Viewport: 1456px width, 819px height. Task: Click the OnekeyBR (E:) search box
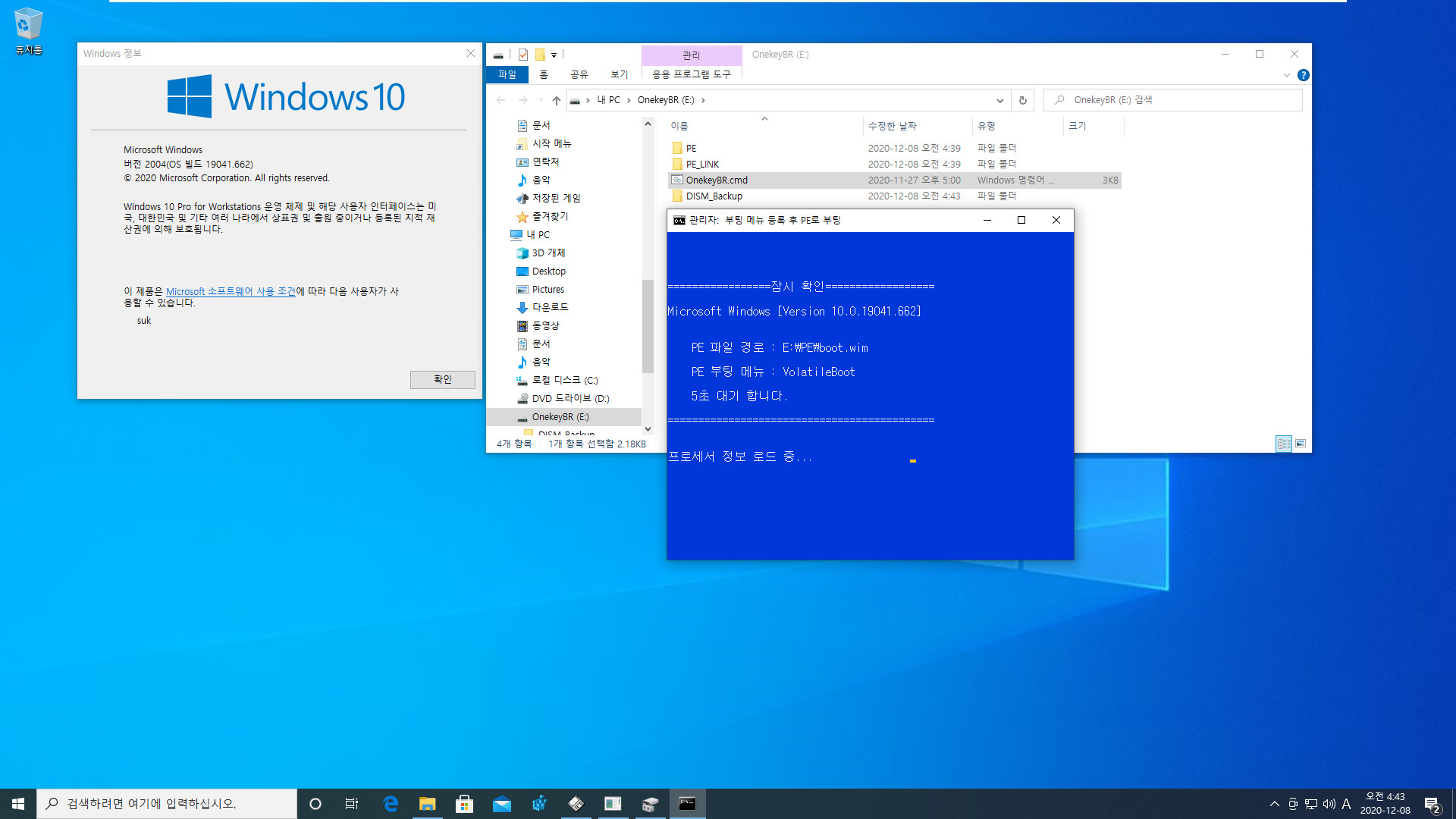click(x=1173, y=100)
